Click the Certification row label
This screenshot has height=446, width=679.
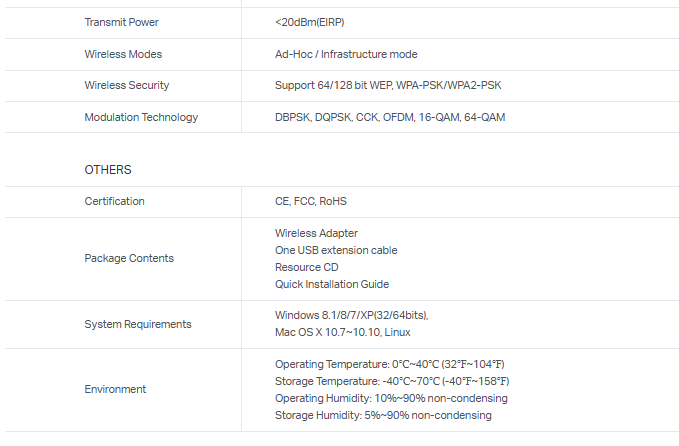tap(114, 201)
